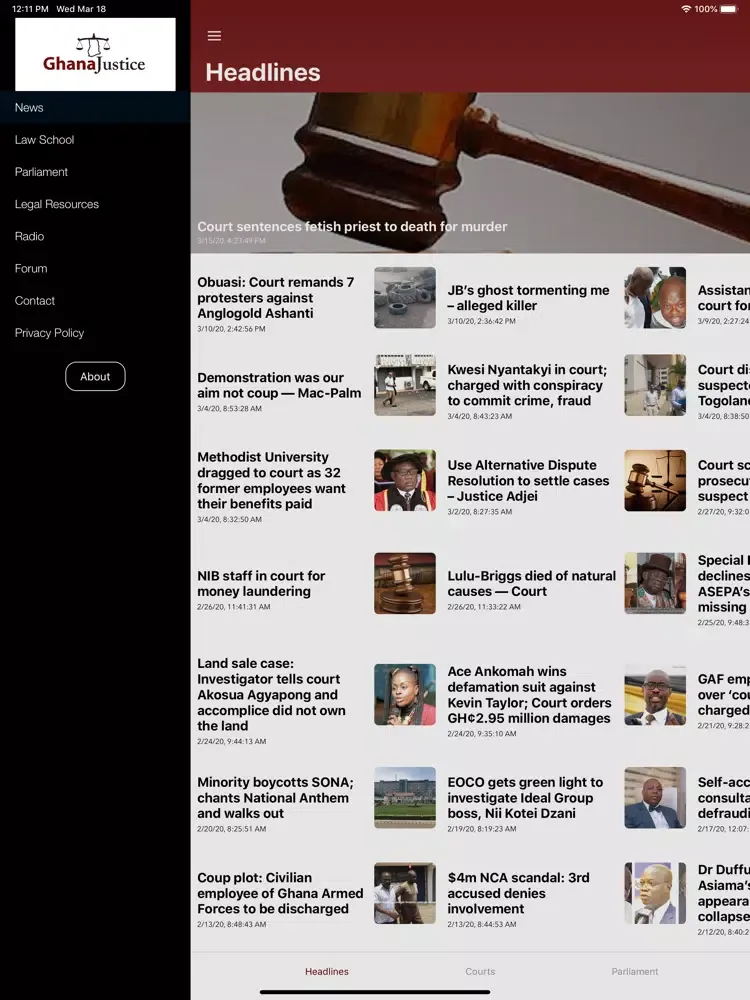
Task: Check the battery status icon
Action: (x=728, y=9)
